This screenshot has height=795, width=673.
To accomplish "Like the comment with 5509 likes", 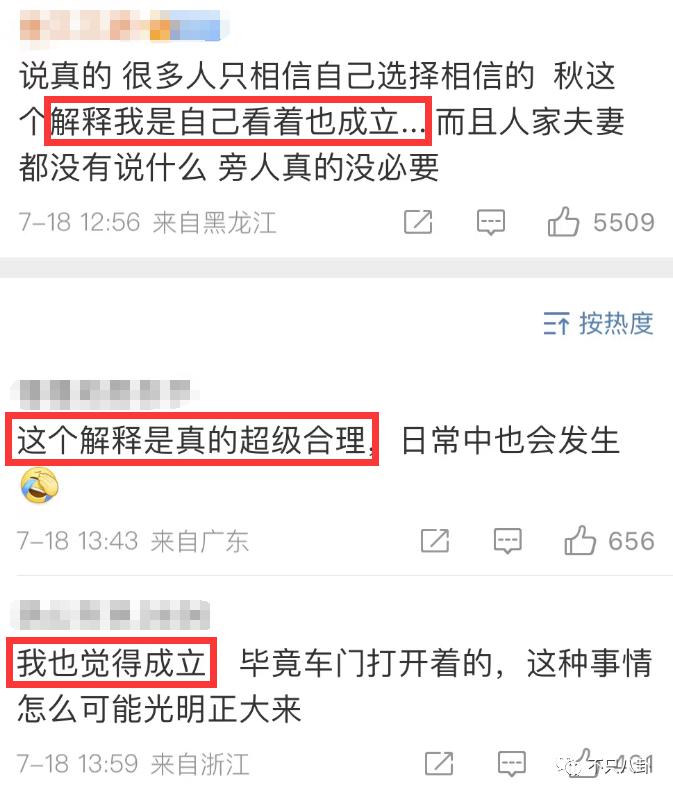I will tap(563, 222).
